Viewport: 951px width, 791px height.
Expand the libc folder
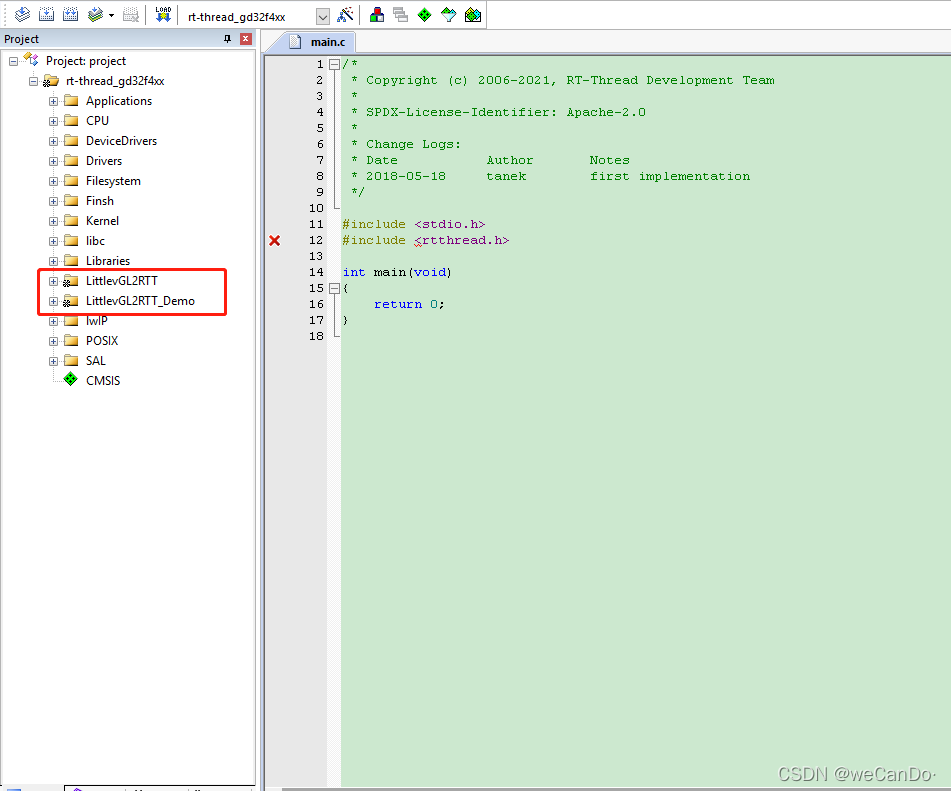pyautogui.click(x=53, y=241)
